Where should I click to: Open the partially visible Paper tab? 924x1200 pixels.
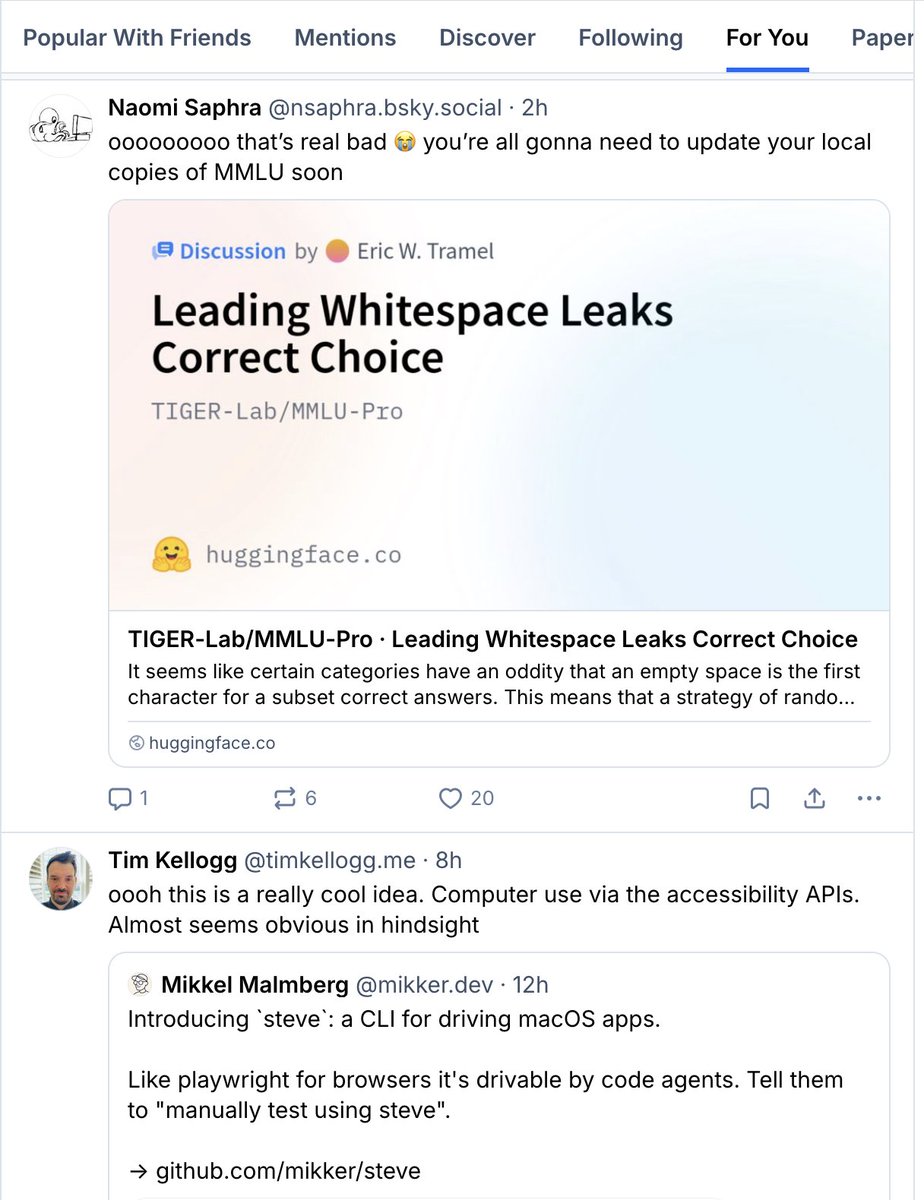(x=886, y=38)
